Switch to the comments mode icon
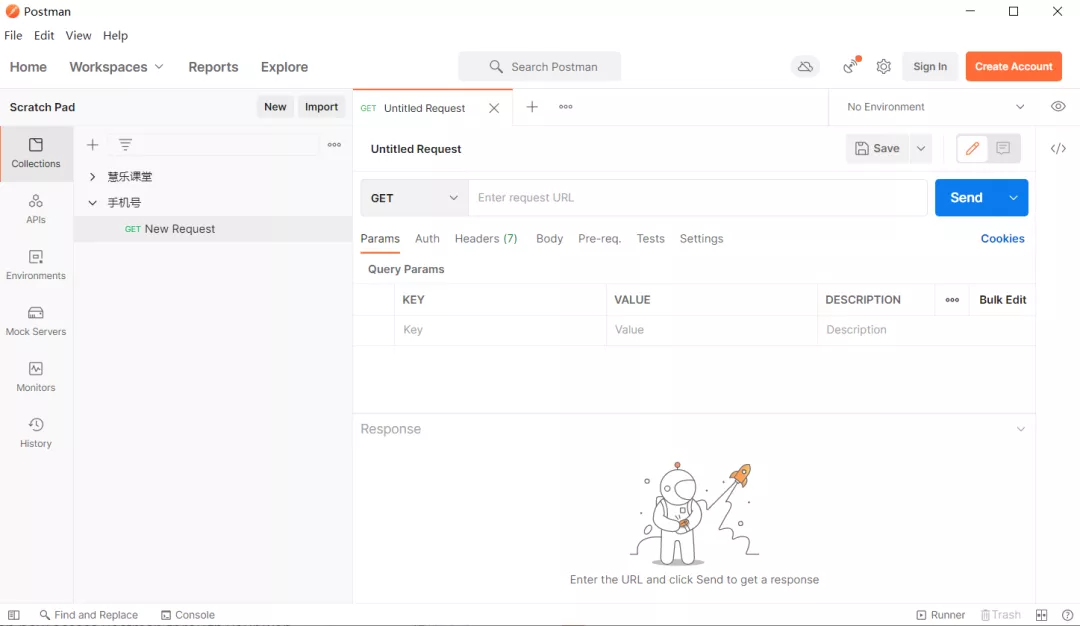 (x=1003, y=149)
